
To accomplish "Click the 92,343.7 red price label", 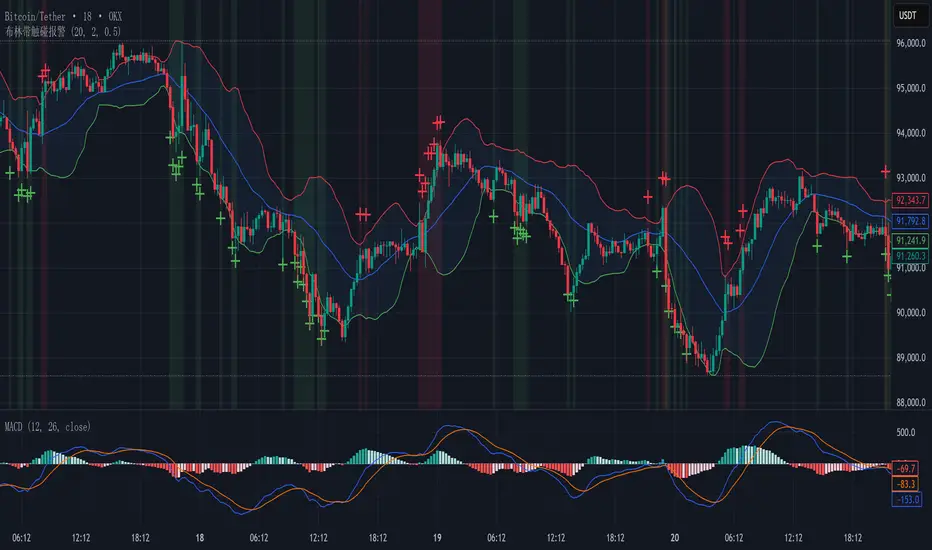I will [911, 200].
